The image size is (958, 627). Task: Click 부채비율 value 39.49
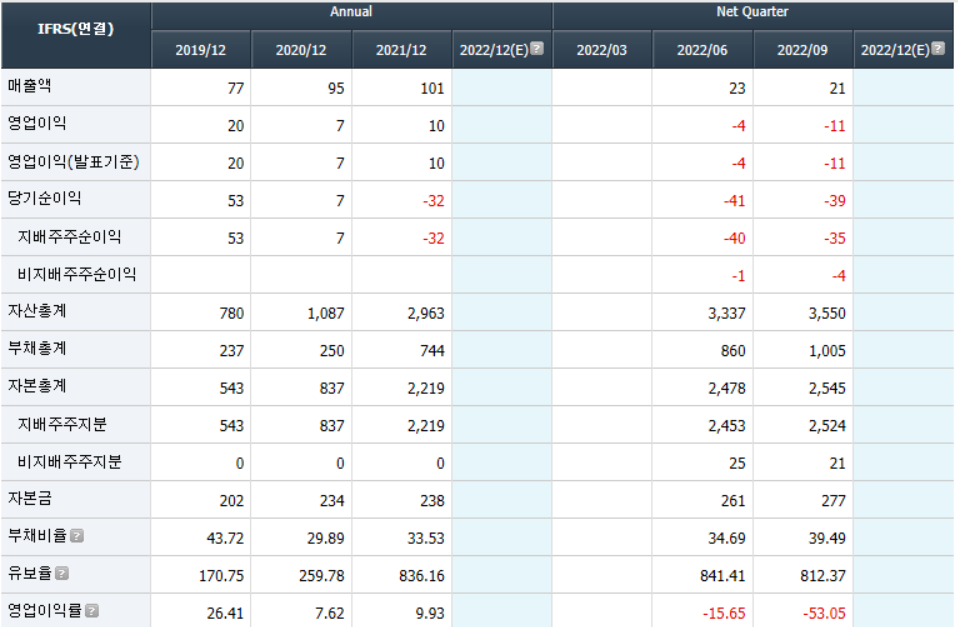(x=827, y=538)
